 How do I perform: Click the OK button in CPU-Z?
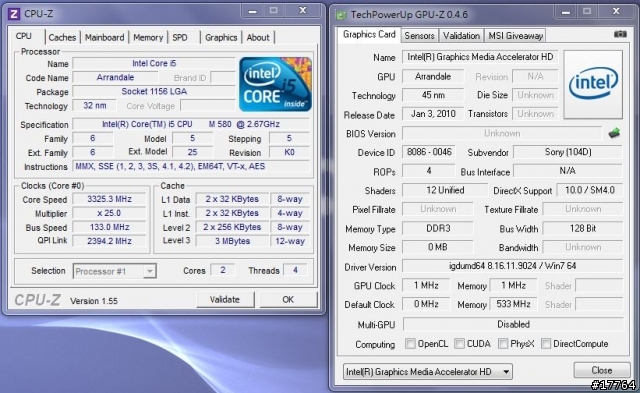click(x=288, y=300)
